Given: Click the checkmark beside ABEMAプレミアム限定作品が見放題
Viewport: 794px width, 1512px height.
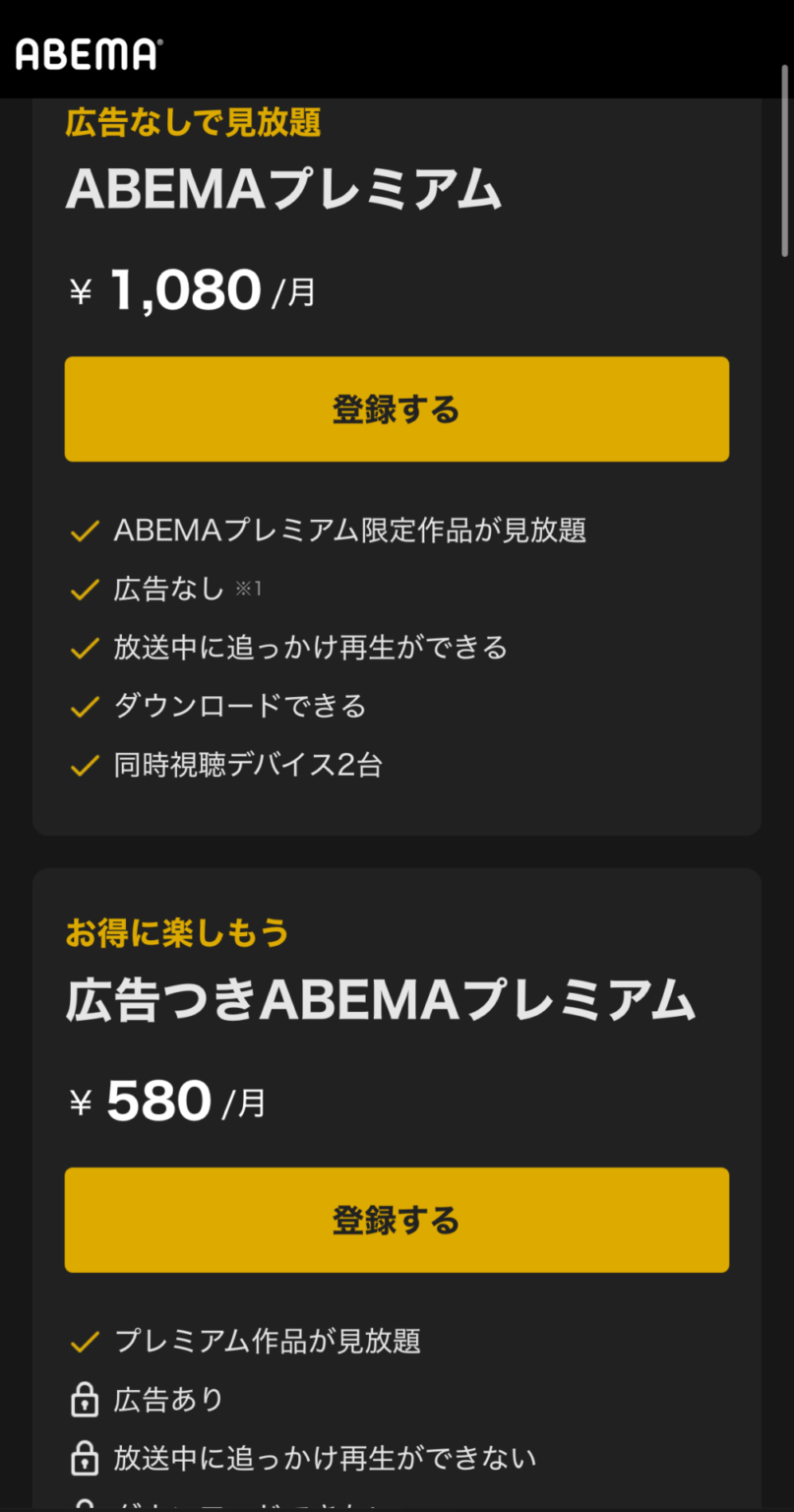Looking at the screenshot, I should (83, 530).
